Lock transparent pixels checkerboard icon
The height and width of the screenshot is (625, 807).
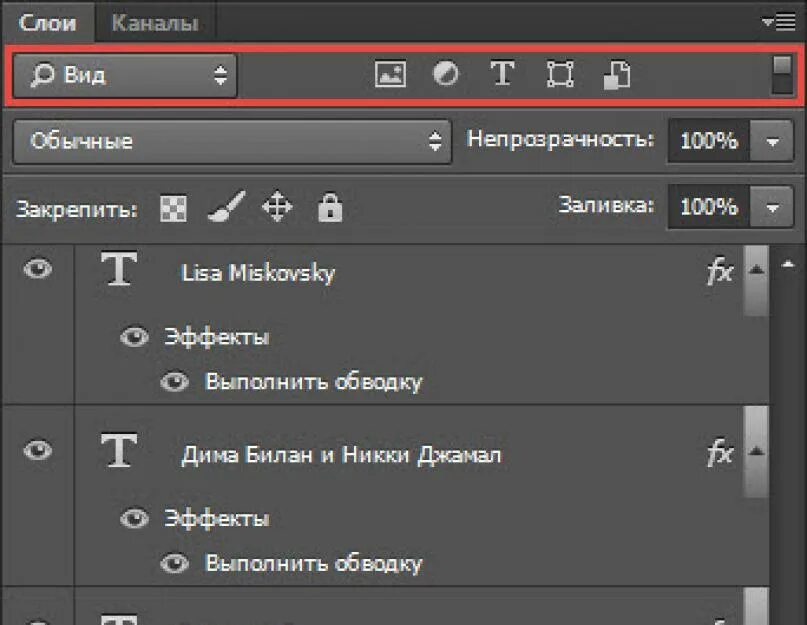pos(173,209)
